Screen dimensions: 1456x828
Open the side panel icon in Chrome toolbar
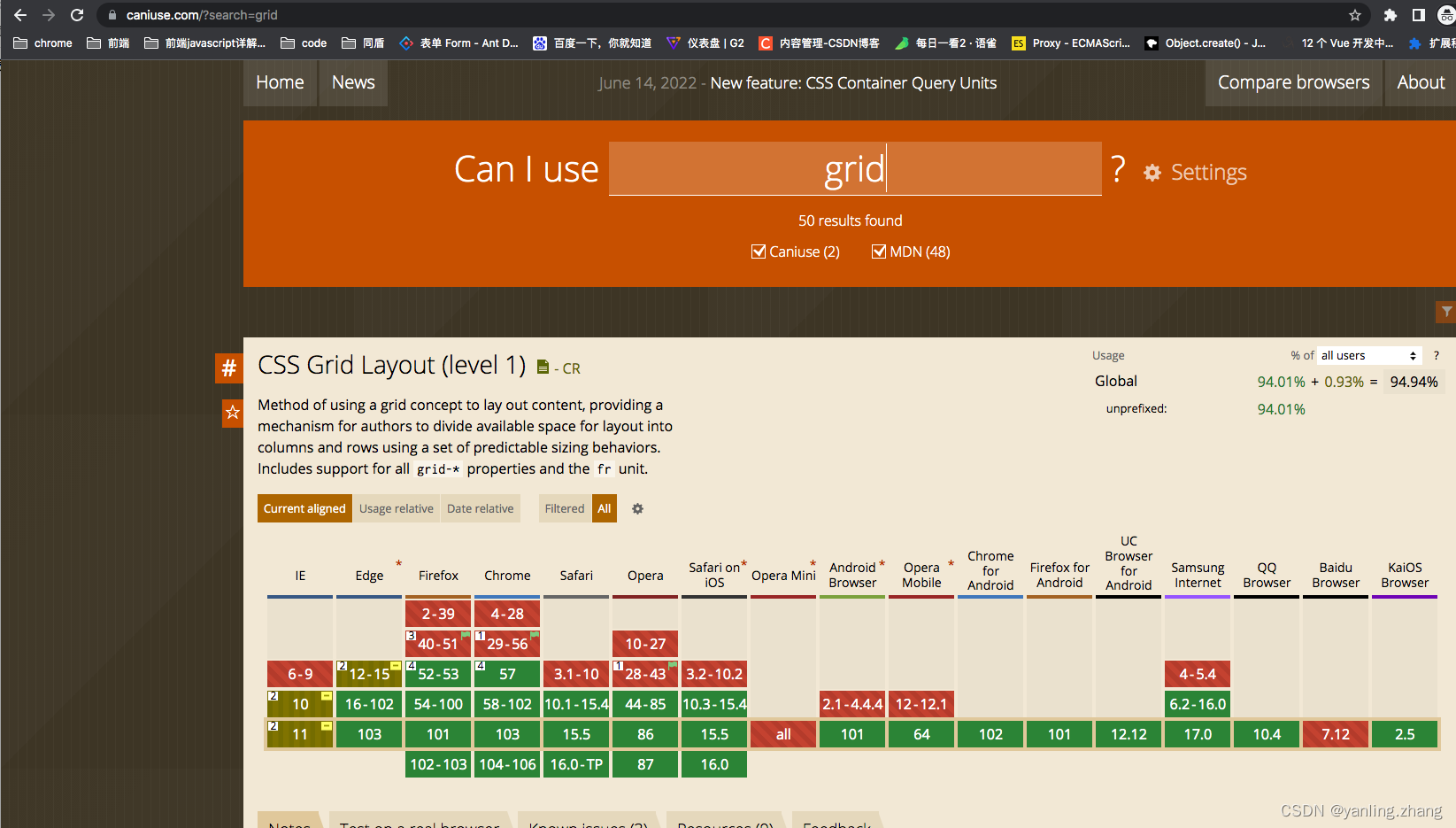pos(1419,15)
